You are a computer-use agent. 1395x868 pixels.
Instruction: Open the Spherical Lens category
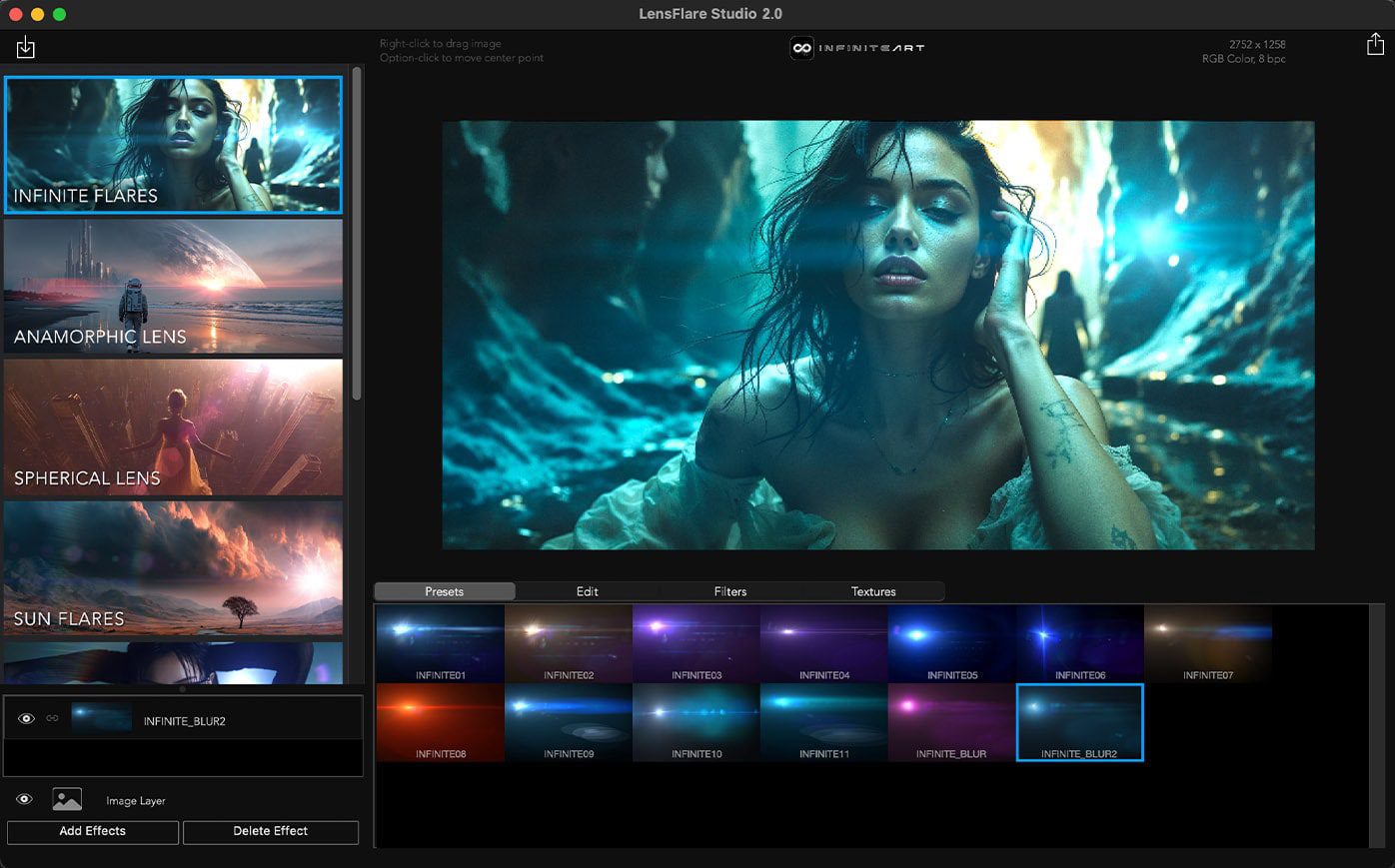(173, 428)
